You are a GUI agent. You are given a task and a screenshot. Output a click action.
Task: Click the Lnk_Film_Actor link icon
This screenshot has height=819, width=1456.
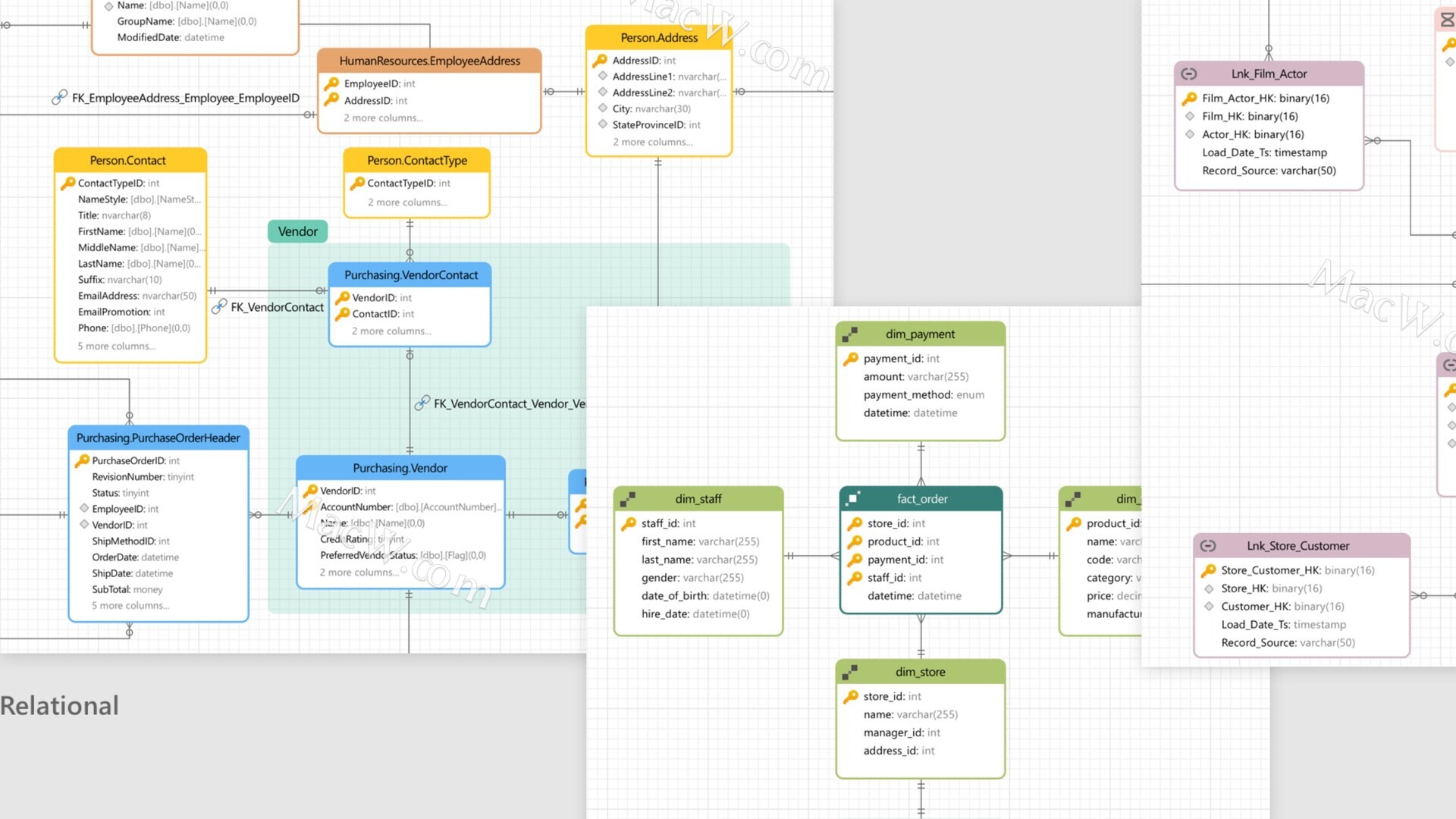tap(1189, 74)
